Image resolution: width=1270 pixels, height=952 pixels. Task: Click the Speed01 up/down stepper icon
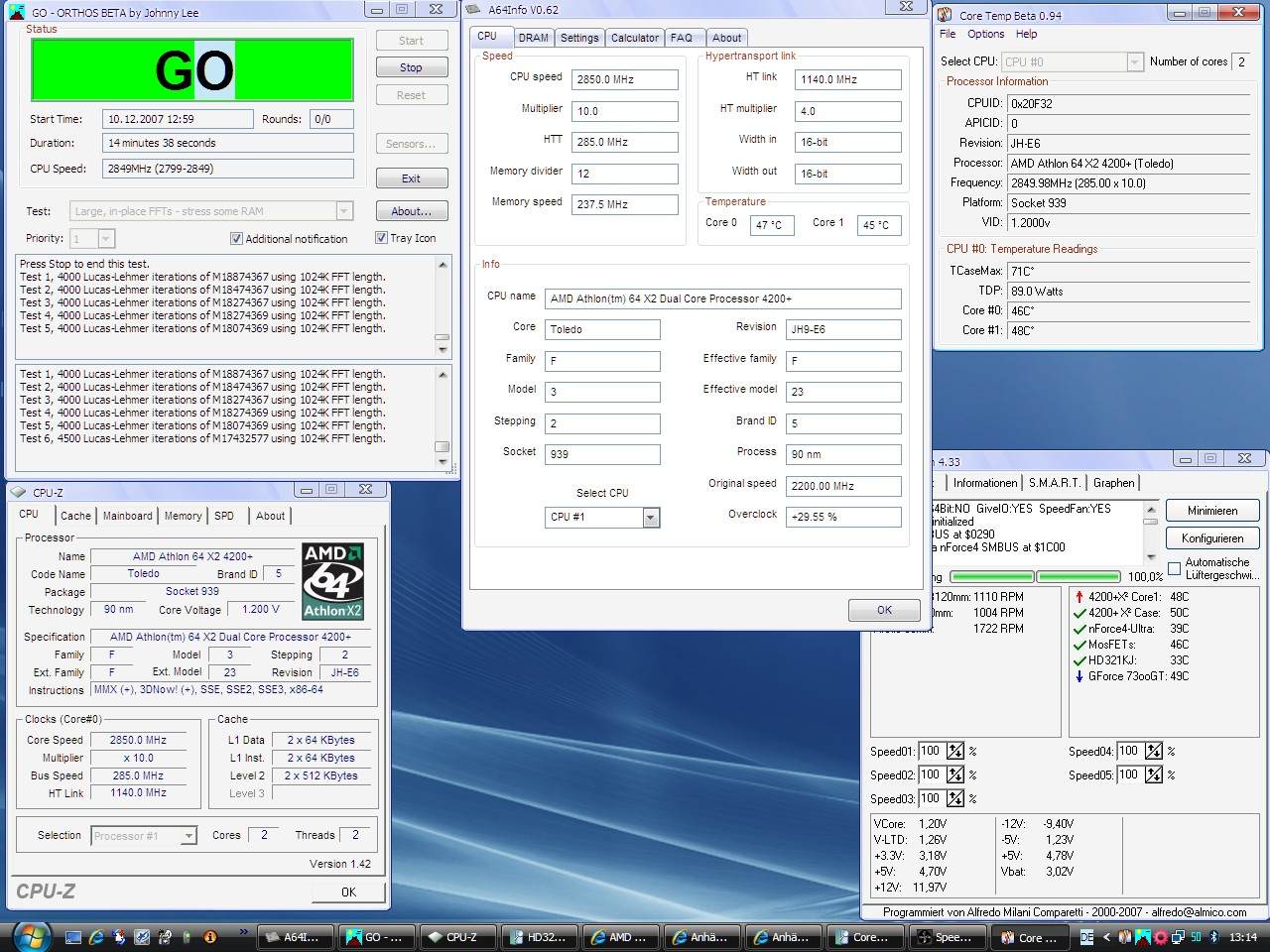click(x=954, y=751)
